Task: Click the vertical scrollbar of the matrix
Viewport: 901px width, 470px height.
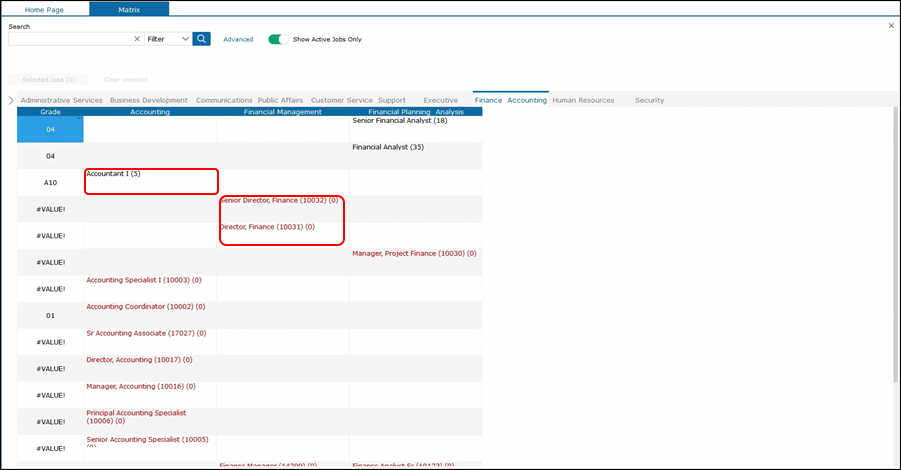Action: click(x=895, y=250)
